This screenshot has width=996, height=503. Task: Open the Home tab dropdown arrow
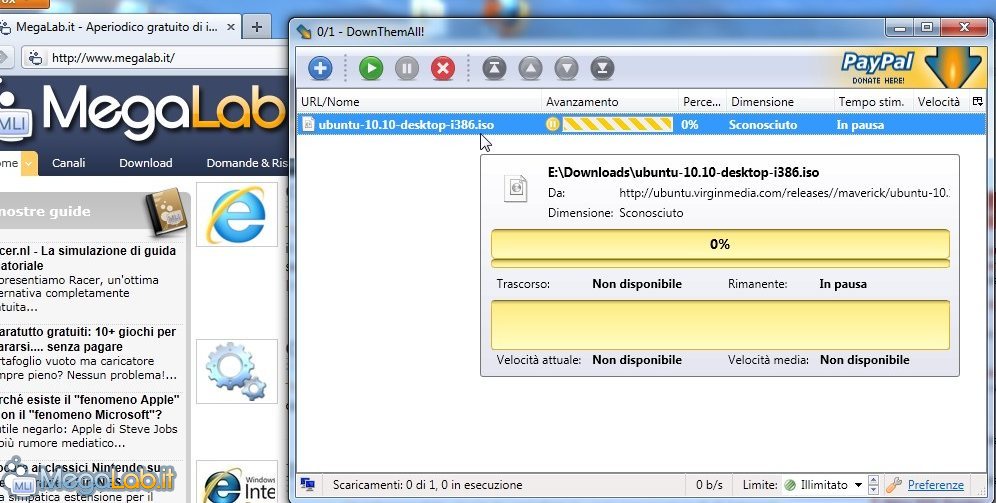point(29,163)
